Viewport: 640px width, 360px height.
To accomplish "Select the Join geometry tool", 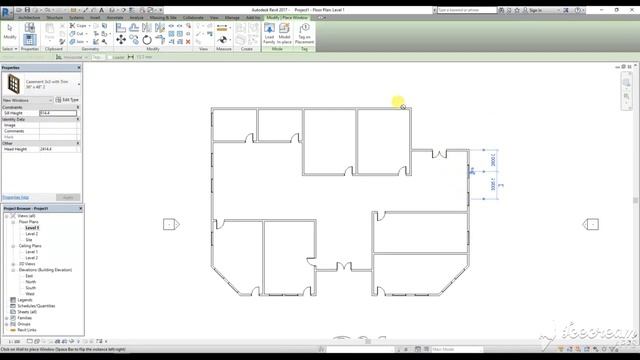I will point(78,42).
